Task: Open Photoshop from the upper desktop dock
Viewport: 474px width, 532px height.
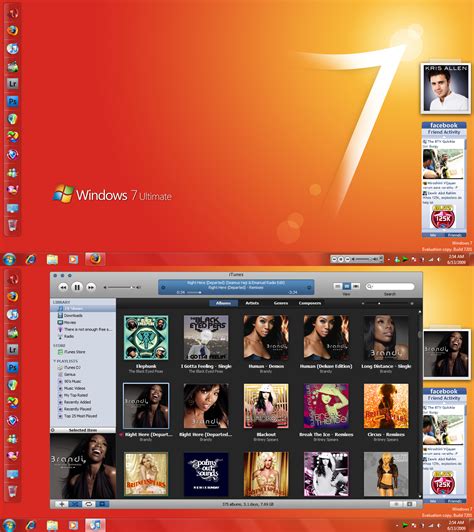Action: [x=13, y=101]
